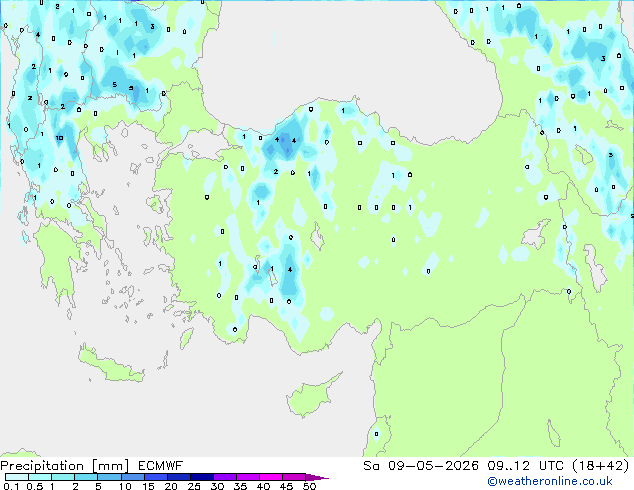Click the '10' precipitation value on the map
This screenshot has height=490, width=634.
click(x=59, y=138)
